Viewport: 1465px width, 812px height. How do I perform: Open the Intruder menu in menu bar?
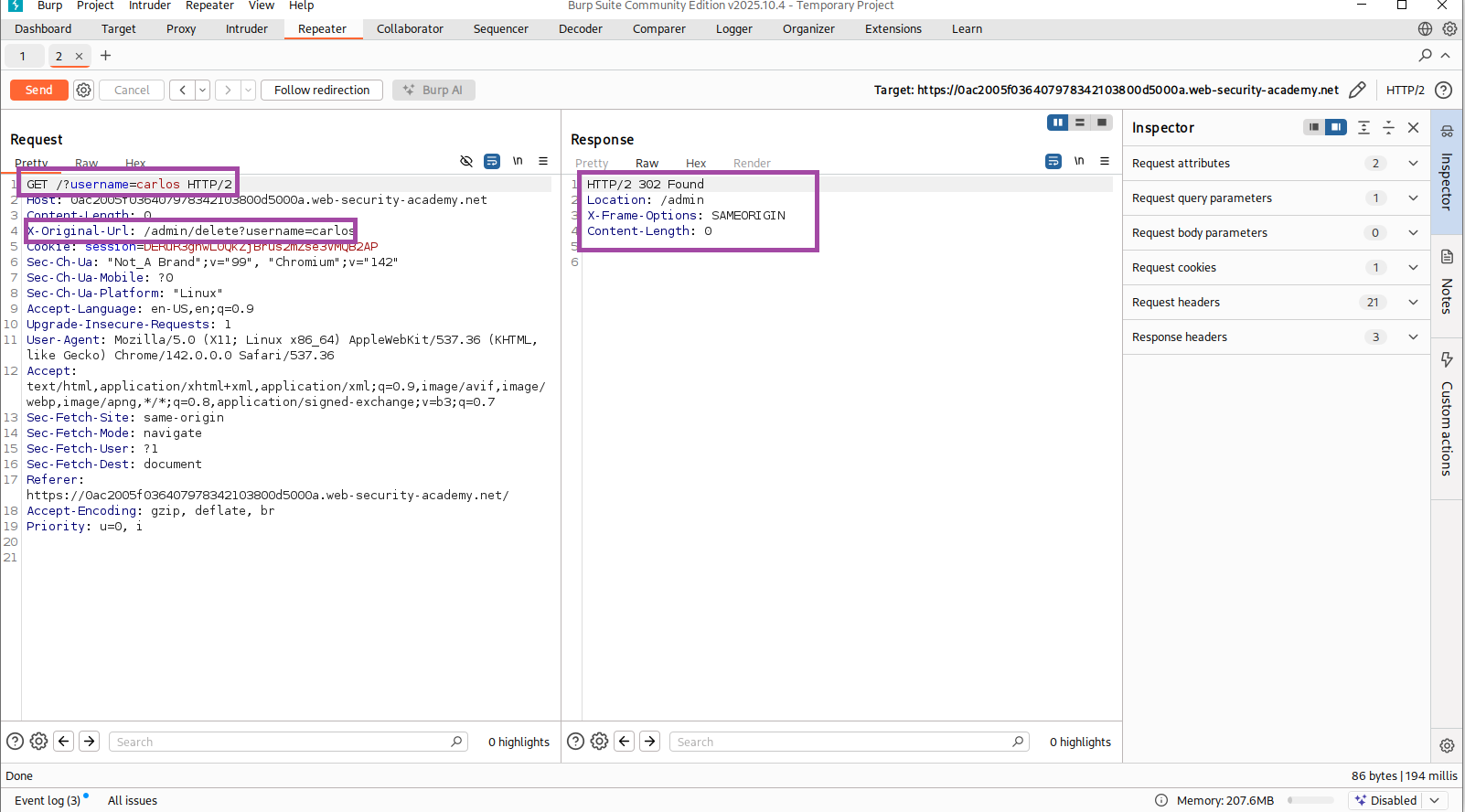click(149, 5)
